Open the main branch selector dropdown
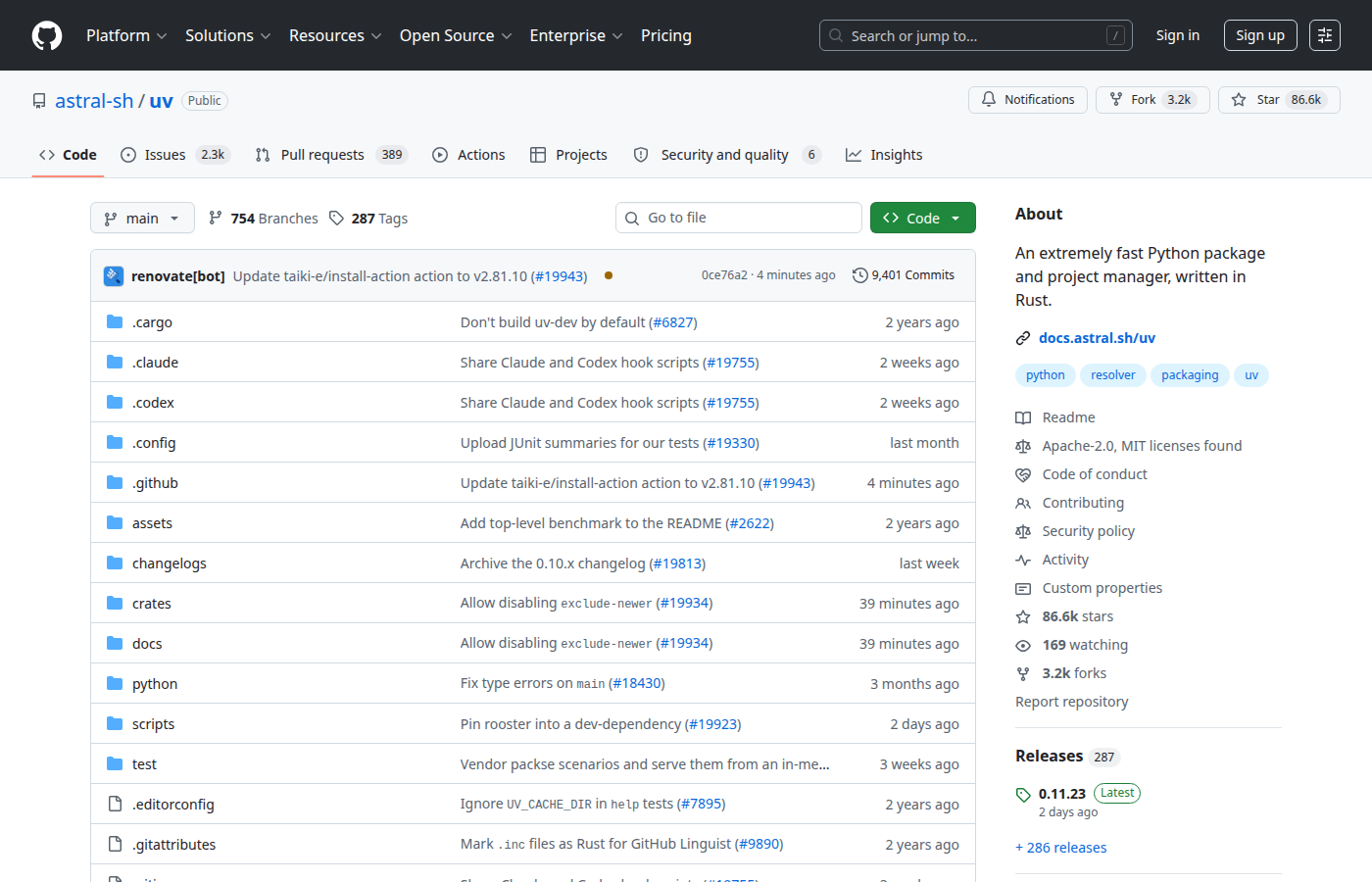The image size is (1372, 882). (142, 218)
